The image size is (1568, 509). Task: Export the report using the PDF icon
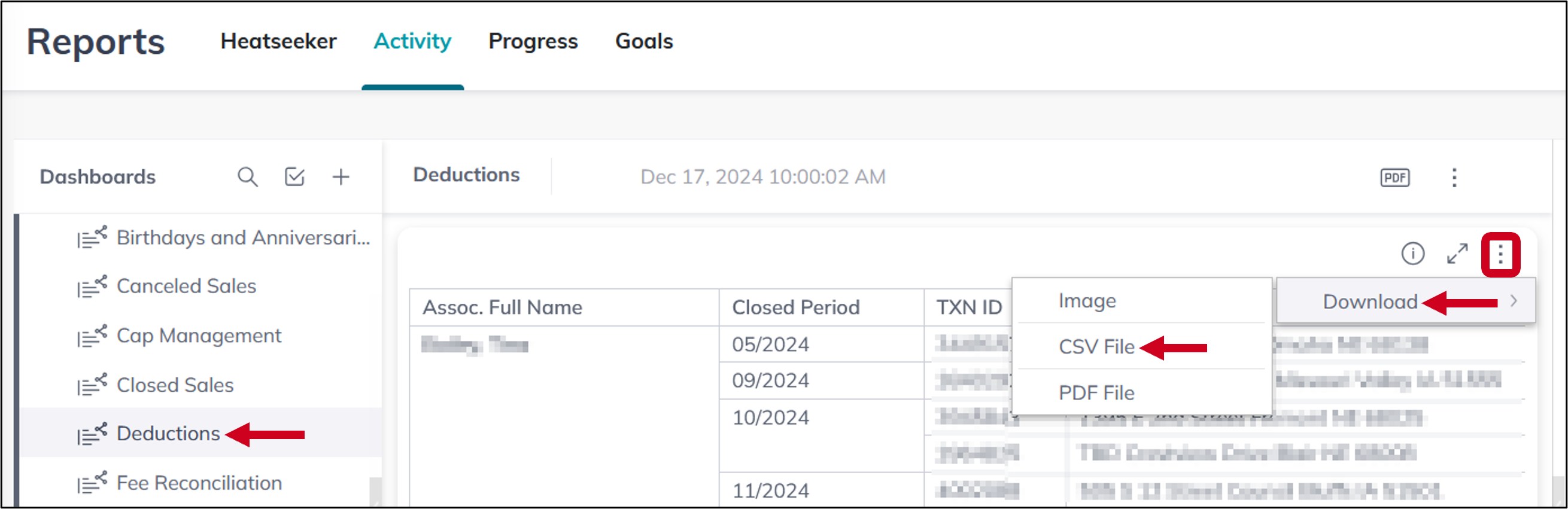[1394, 177]
